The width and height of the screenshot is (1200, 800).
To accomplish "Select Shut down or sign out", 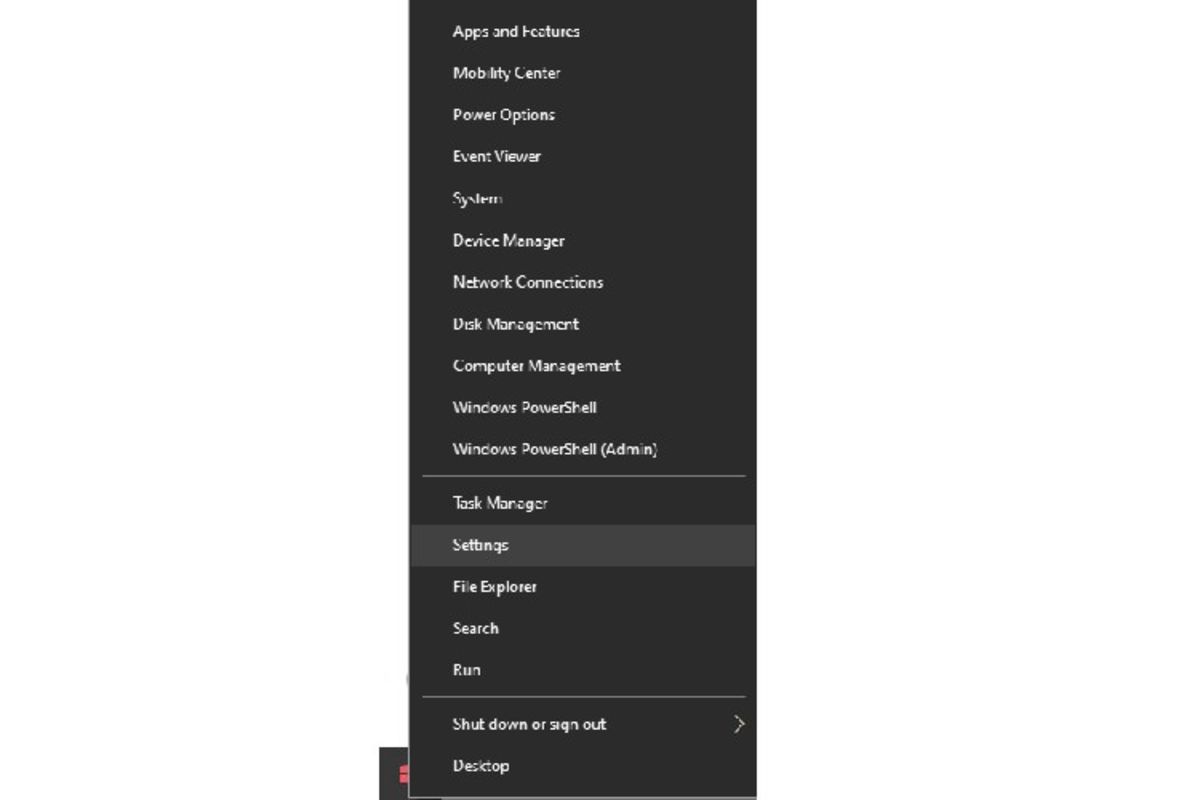I will (x=529, y=724).
